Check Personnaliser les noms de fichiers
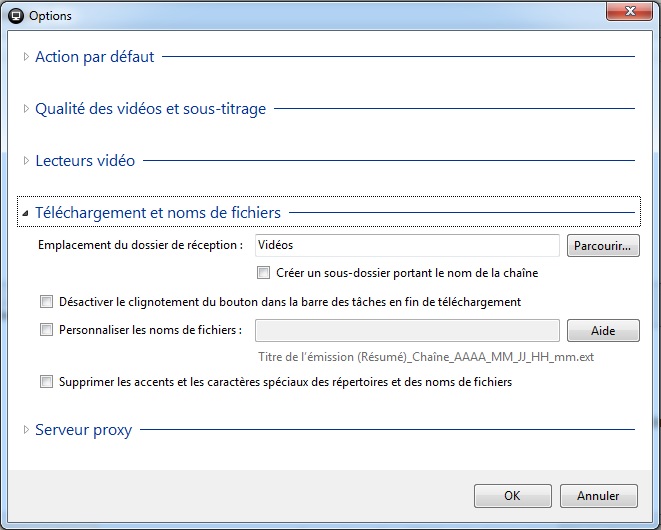This screenshot has height=530, width=661. pos(46,330)
